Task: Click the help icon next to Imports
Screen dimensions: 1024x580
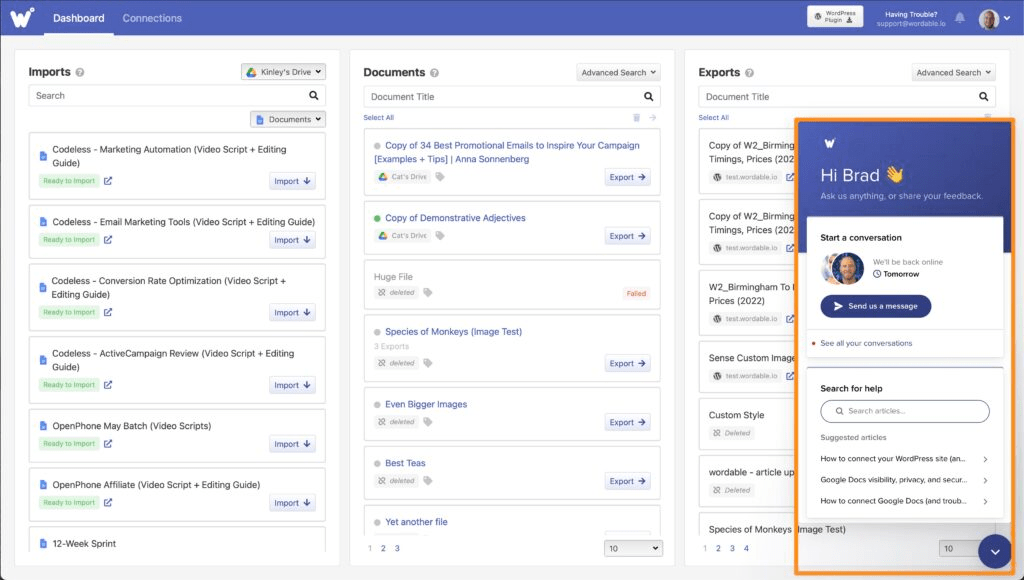Action: (80, 73)
